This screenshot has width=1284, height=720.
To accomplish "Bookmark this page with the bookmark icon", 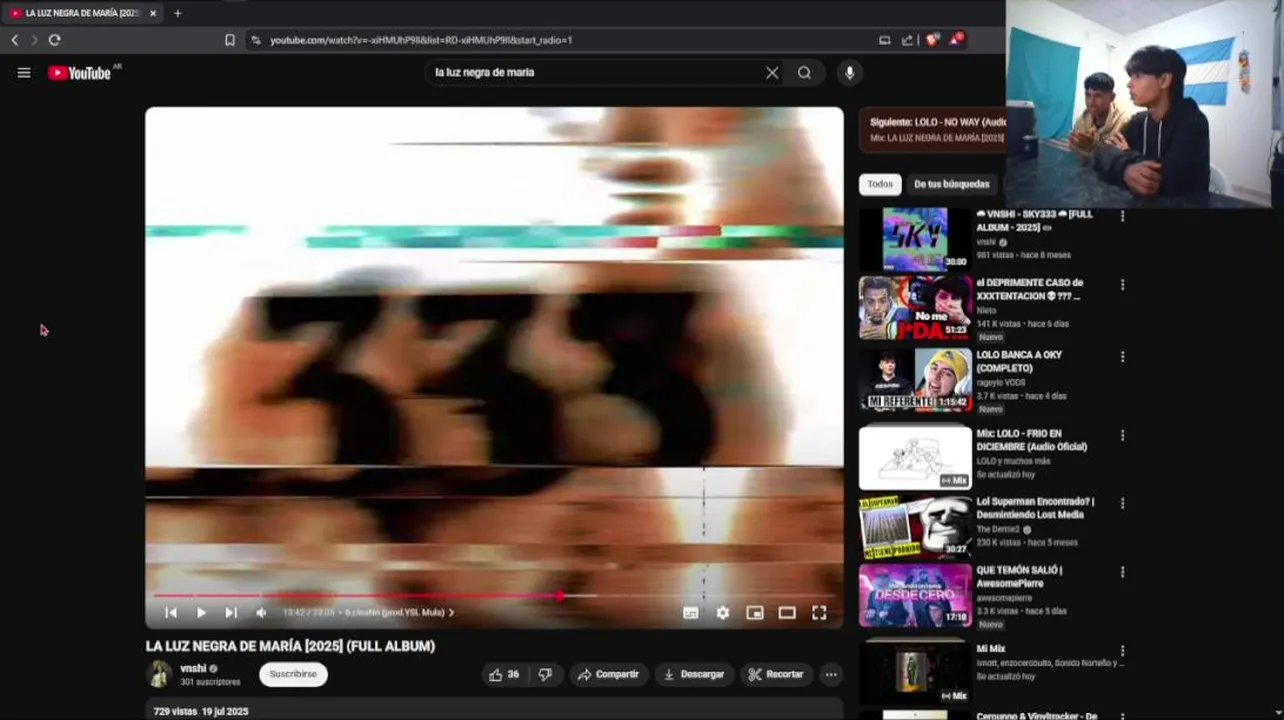I will point(230,40).
